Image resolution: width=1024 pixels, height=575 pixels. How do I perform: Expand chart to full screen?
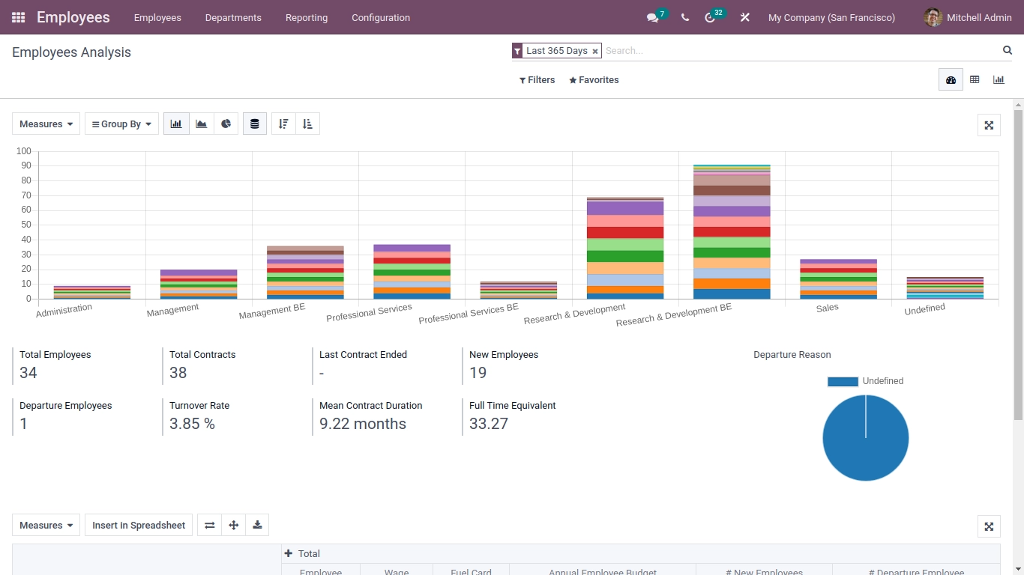pyautogui.click(x=989, y=125)
